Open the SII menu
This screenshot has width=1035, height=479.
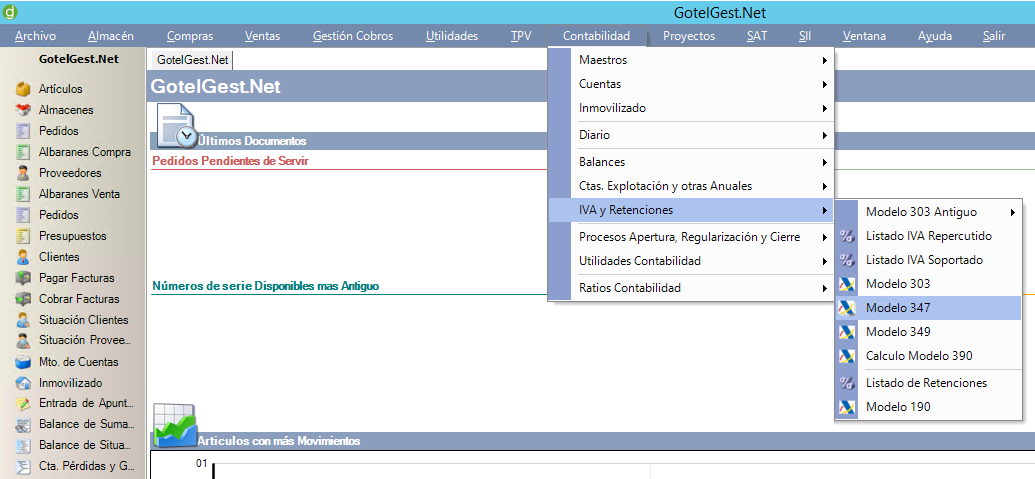tap(805, 36)
